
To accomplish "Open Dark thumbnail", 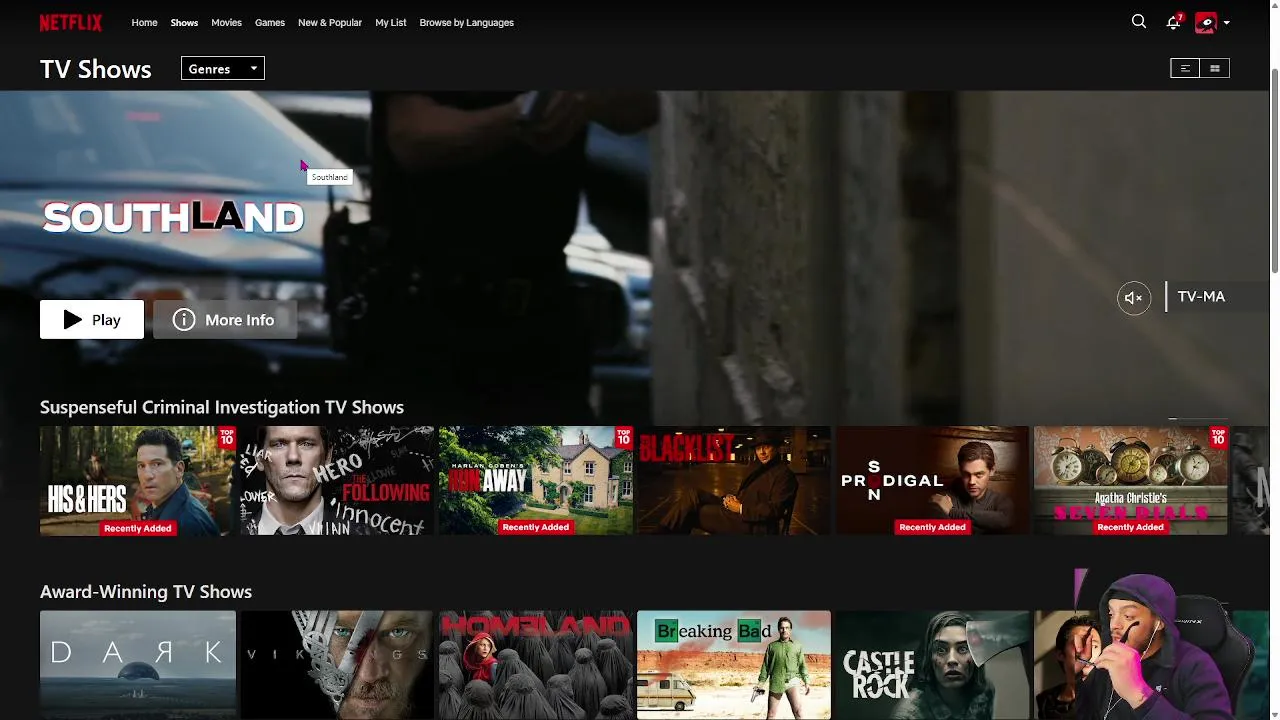I will pos(138,665).
